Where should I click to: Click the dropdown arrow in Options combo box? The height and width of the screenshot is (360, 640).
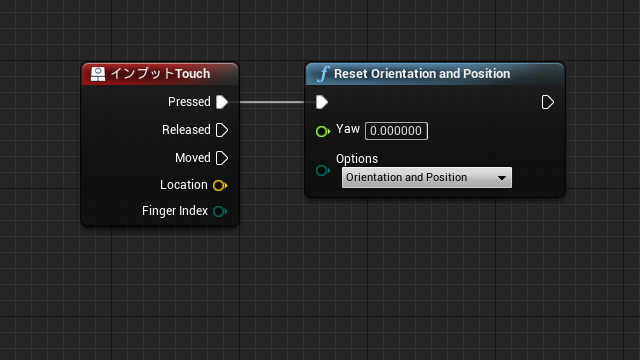tap(502, 178)
